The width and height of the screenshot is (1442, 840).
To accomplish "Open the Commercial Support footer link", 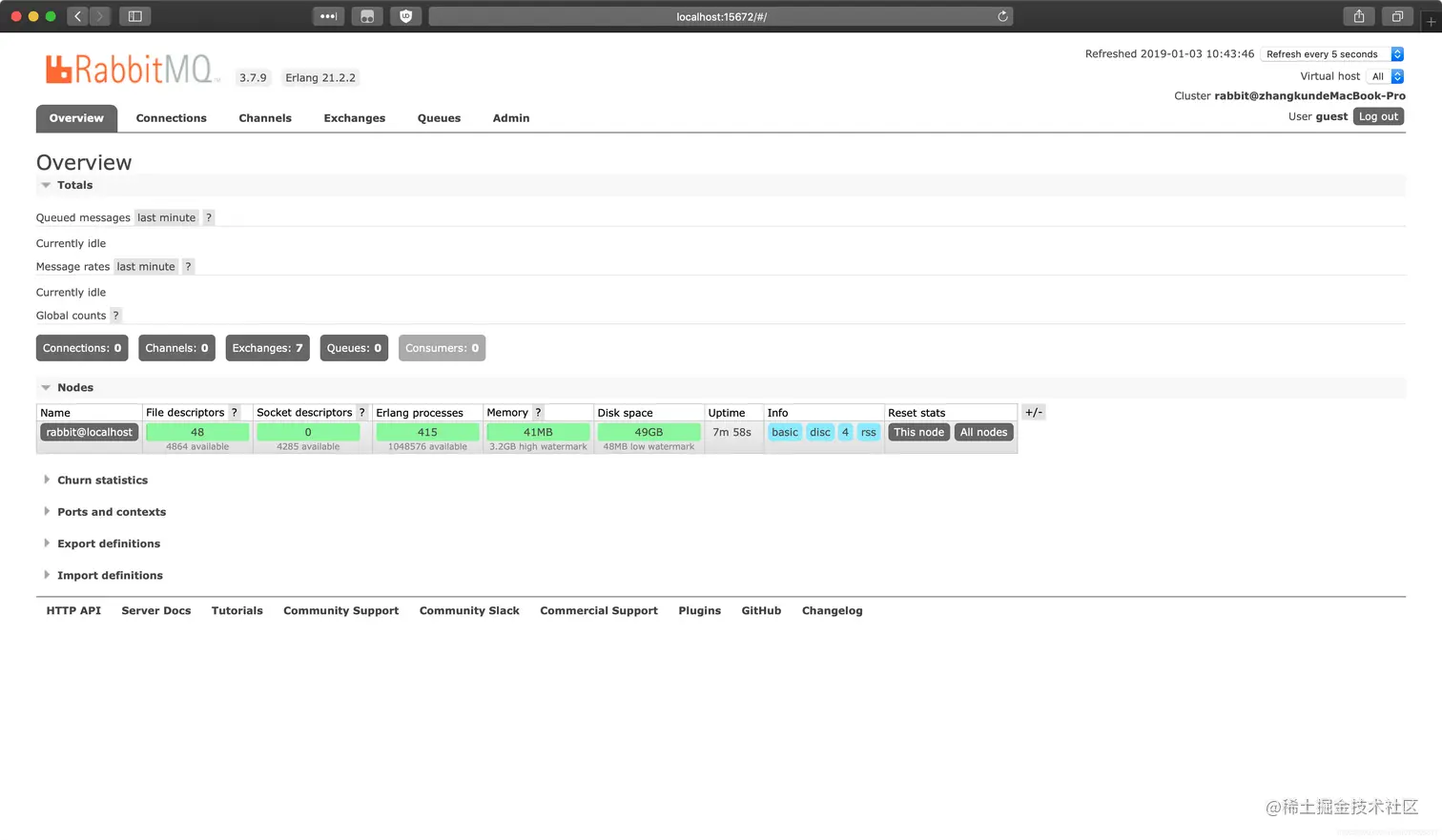I will click(599, 611).
